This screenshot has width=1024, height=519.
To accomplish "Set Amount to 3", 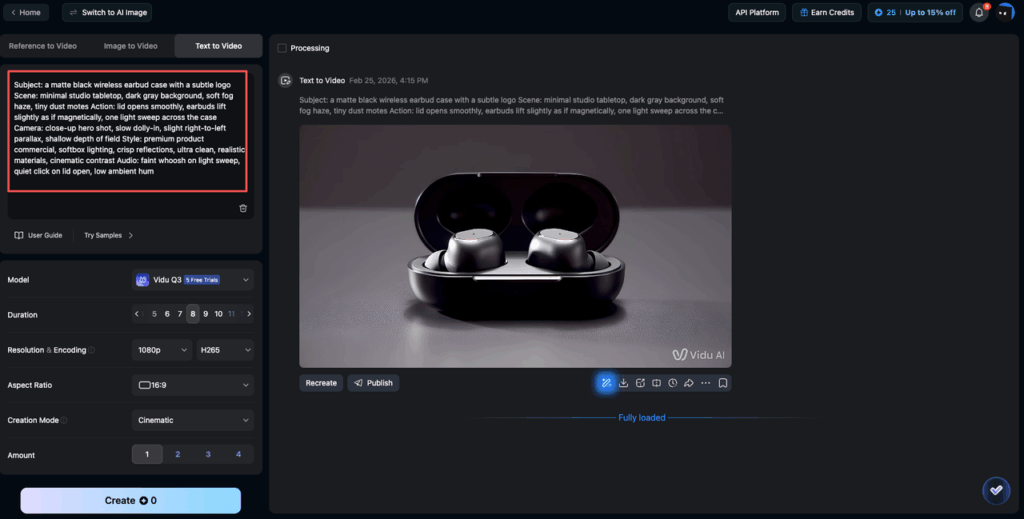I will point(208,454).
